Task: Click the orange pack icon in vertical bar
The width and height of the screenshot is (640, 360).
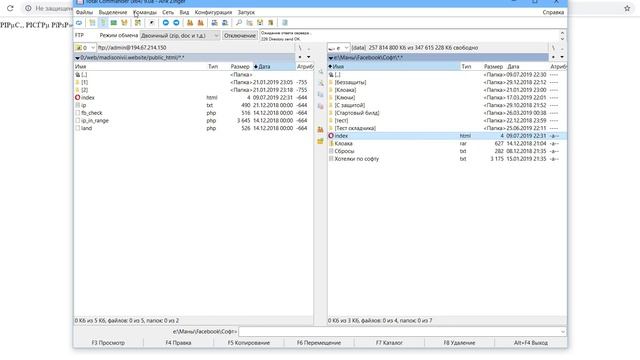Action: (x=320, y=129)
